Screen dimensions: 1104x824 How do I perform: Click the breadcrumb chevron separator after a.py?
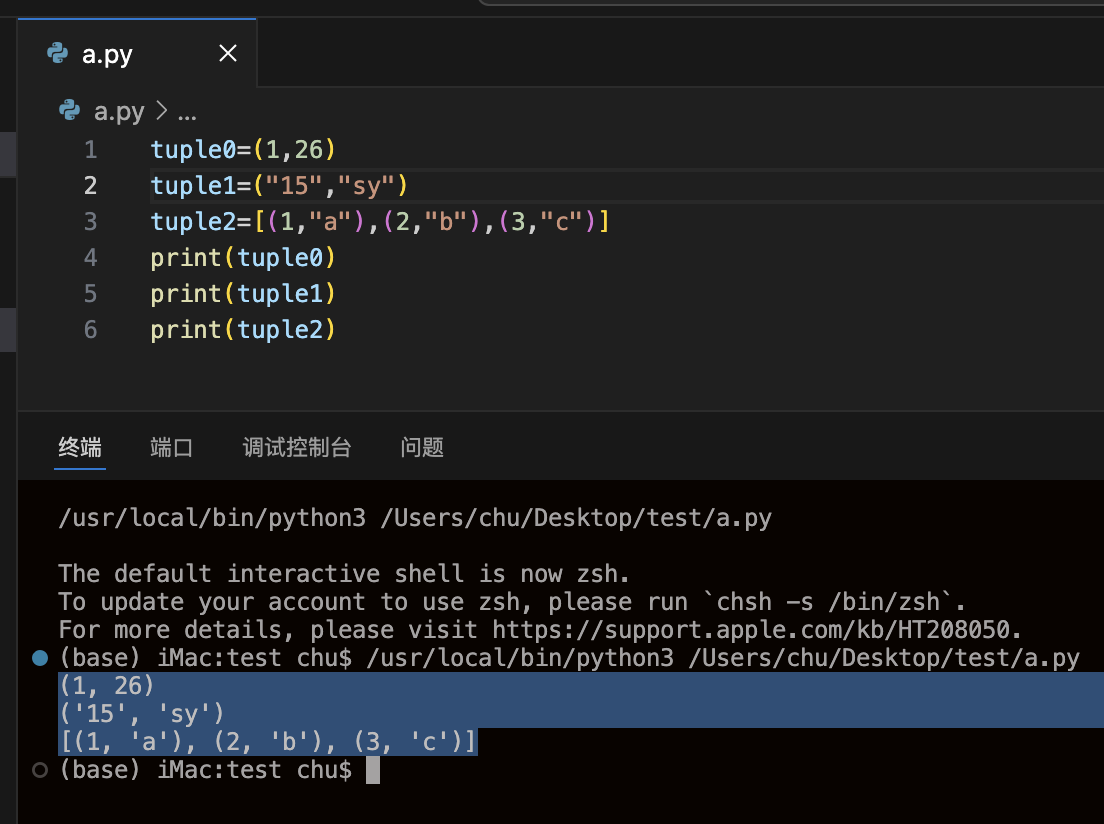click(x=160, y=111)
